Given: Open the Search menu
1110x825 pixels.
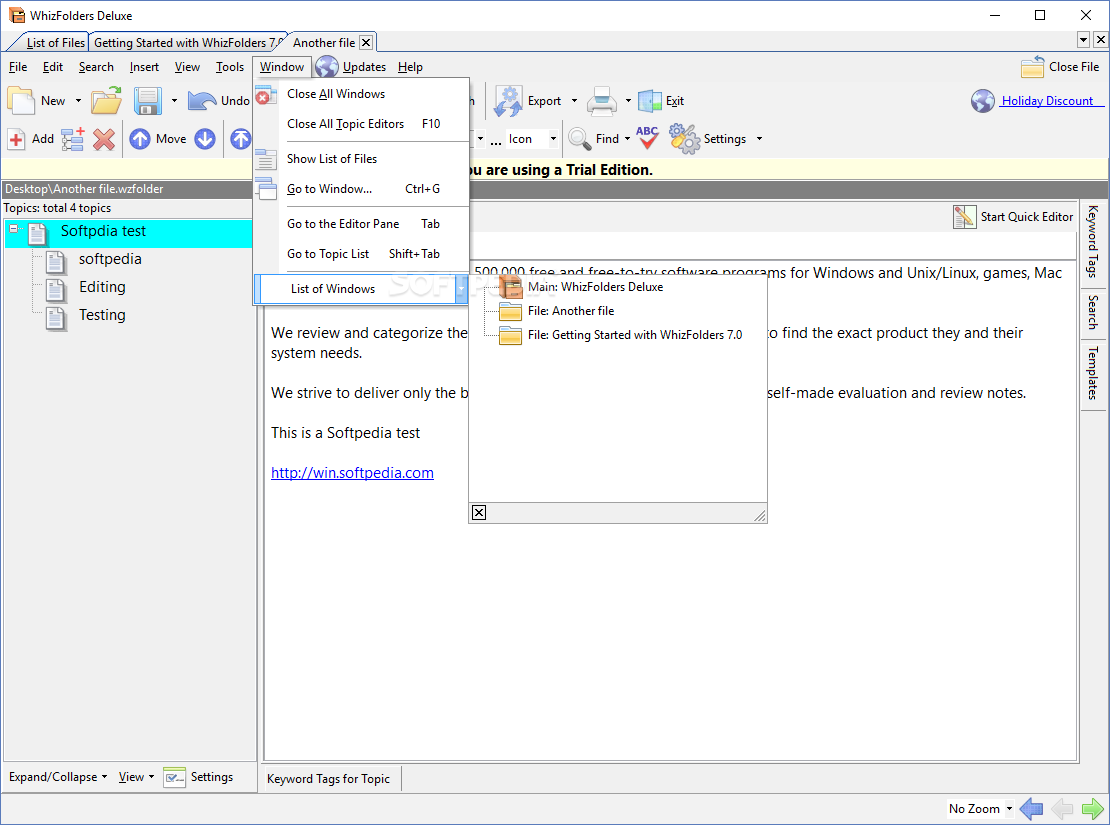Looking at the screenshot, I should [96, 67].
